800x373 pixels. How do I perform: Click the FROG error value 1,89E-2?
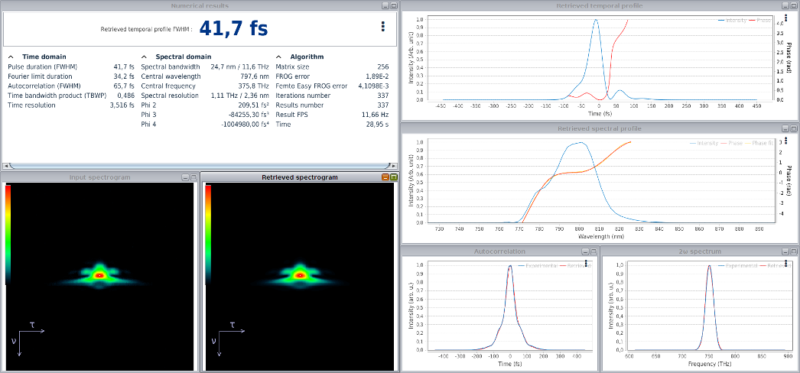point(379,77)
